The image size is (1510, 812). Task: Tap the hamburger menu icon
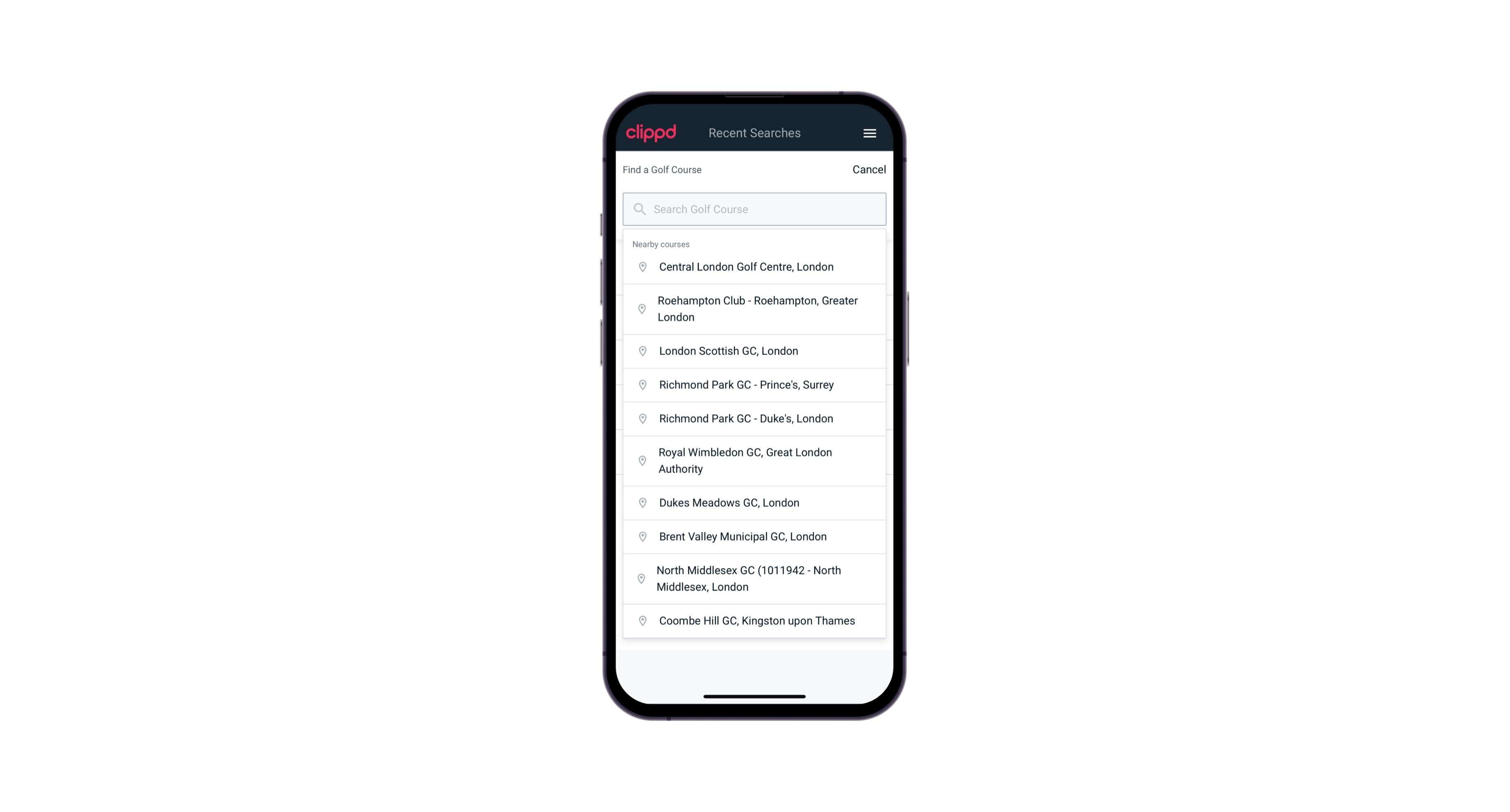[869, 133]
